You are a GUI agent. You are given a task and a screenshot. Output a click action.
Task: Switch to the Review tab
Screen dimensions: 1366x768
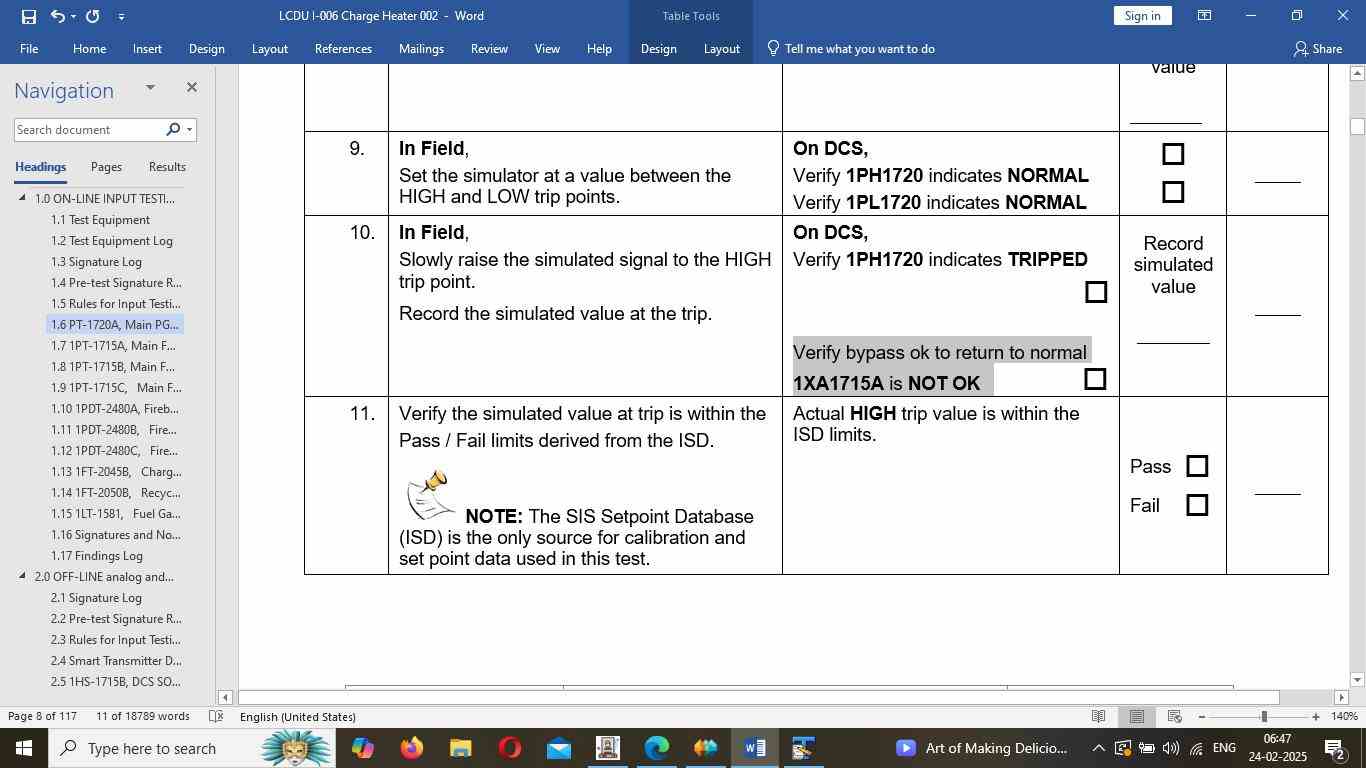(x=489, y=48)
